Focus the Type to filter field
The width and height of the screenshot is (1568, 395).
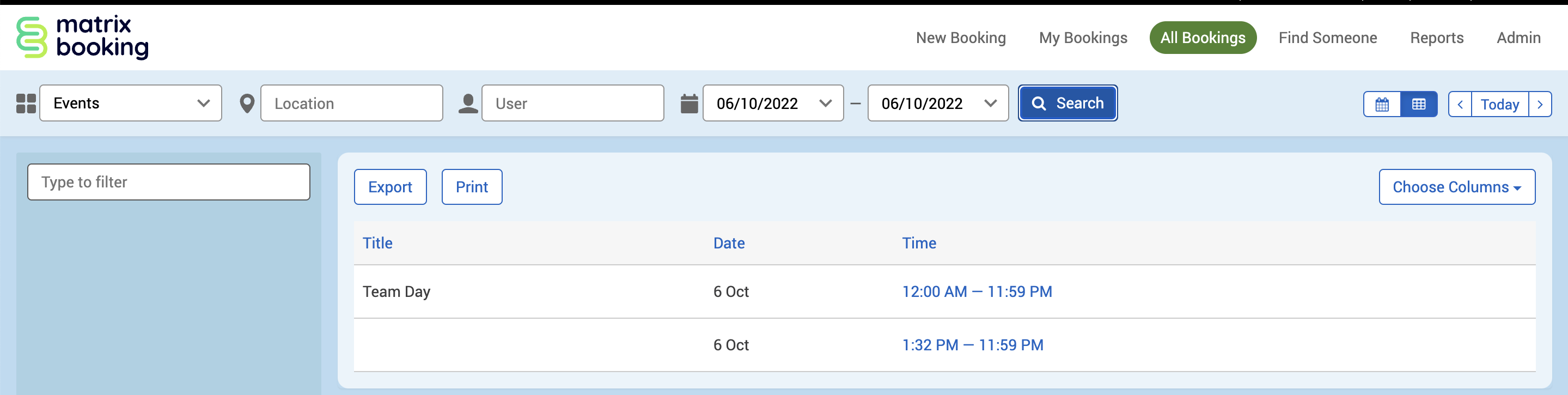[169, 182]
